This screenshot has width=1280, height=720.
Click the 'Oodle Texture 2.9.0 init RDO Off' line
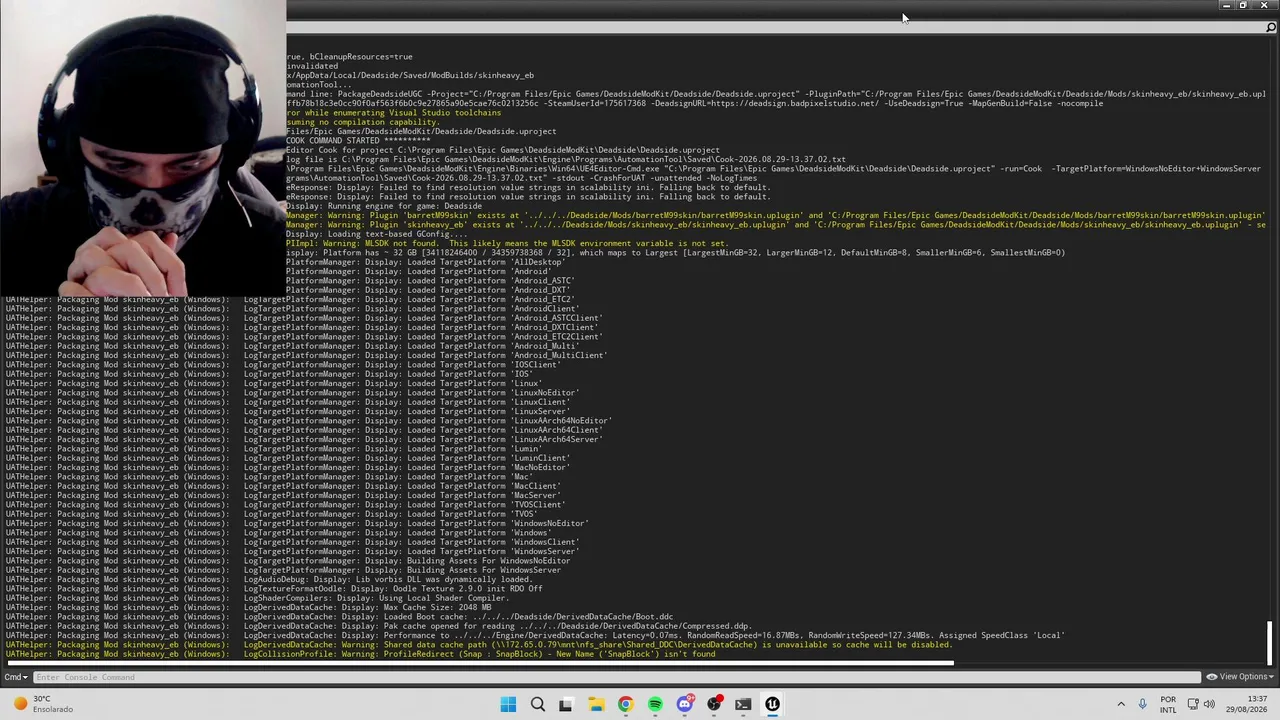pos(274,589)
